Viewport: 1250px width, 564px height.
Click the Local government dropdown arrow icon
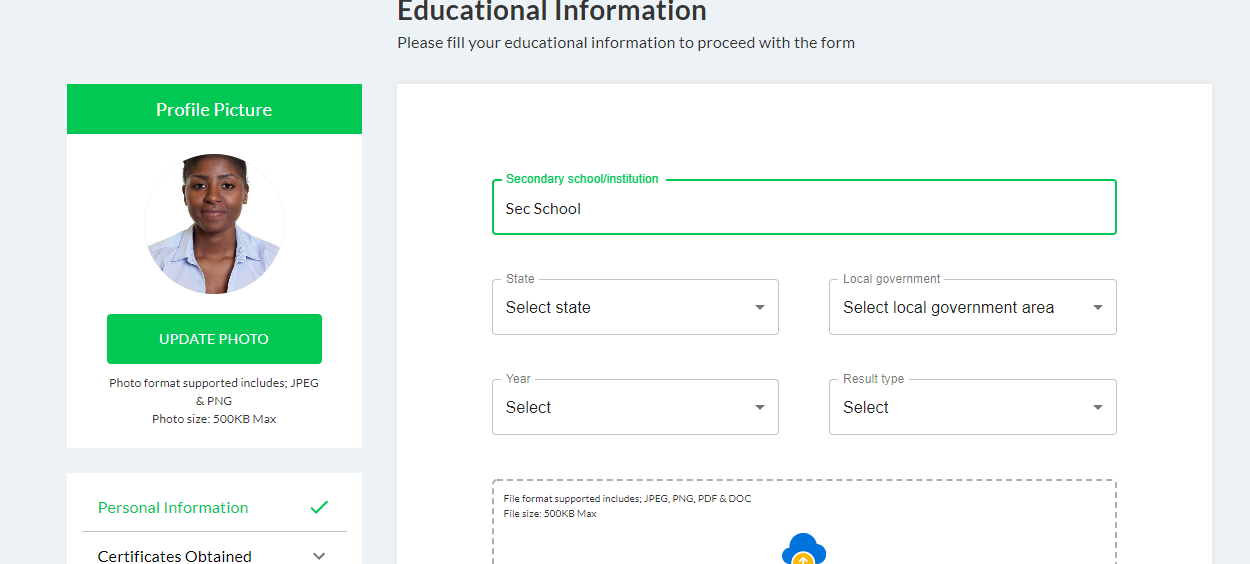click(x=1097, y=307)
